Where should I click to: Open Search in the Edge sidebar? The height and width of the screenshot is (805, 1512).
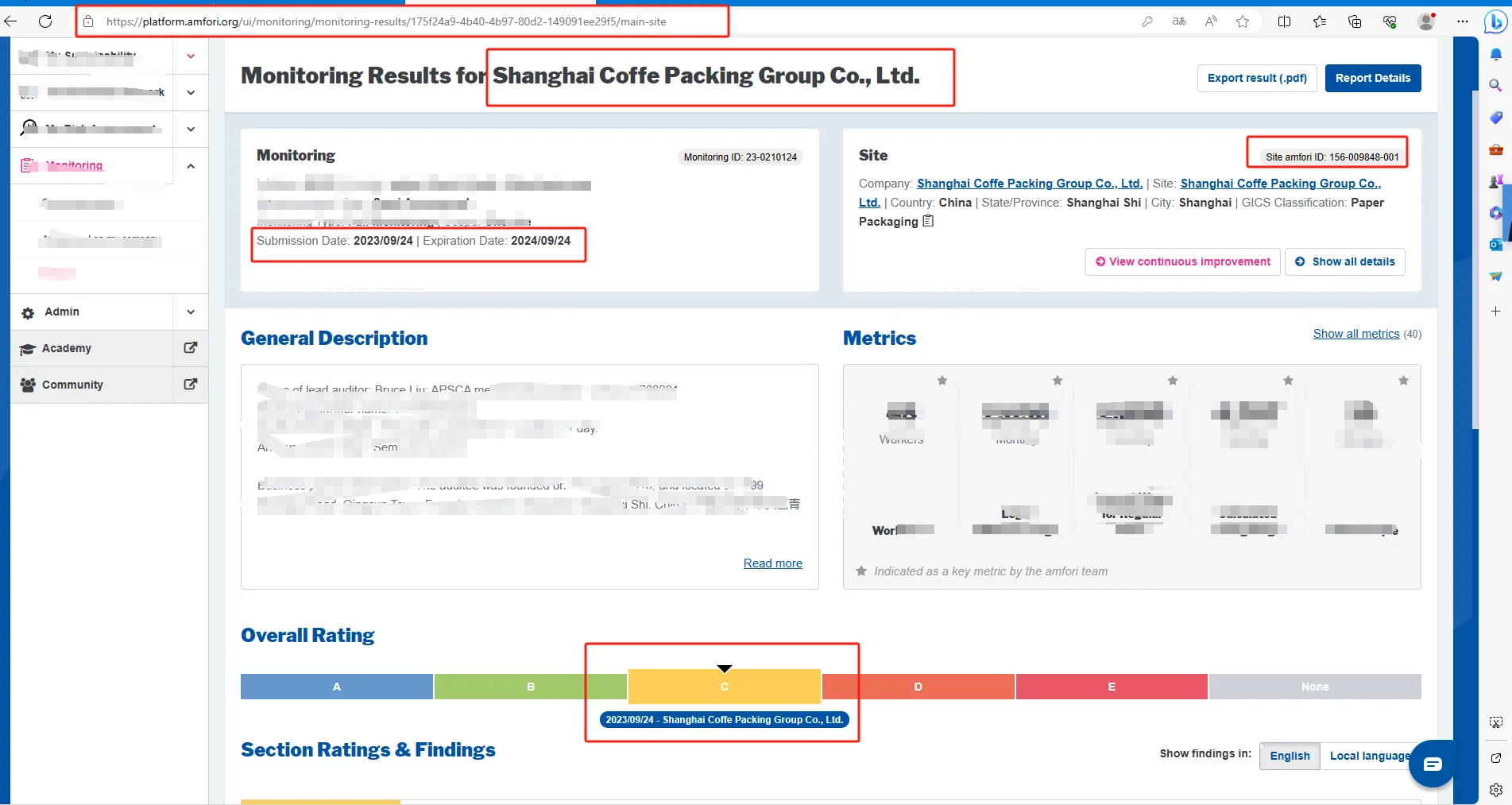(x=1495, y=85)
